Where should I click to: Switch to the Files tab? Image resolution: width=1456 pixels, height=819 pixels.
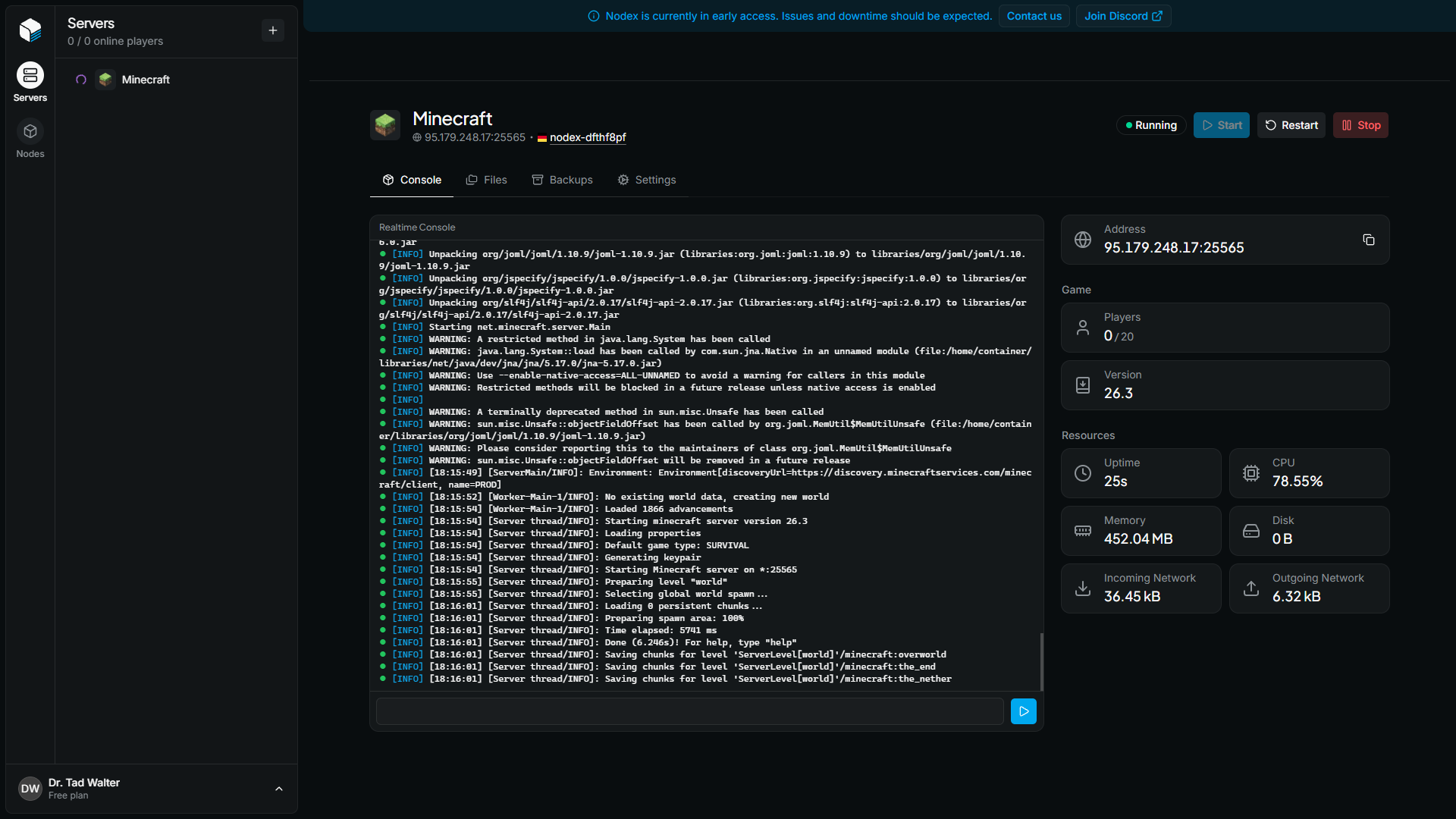(486, 180)
